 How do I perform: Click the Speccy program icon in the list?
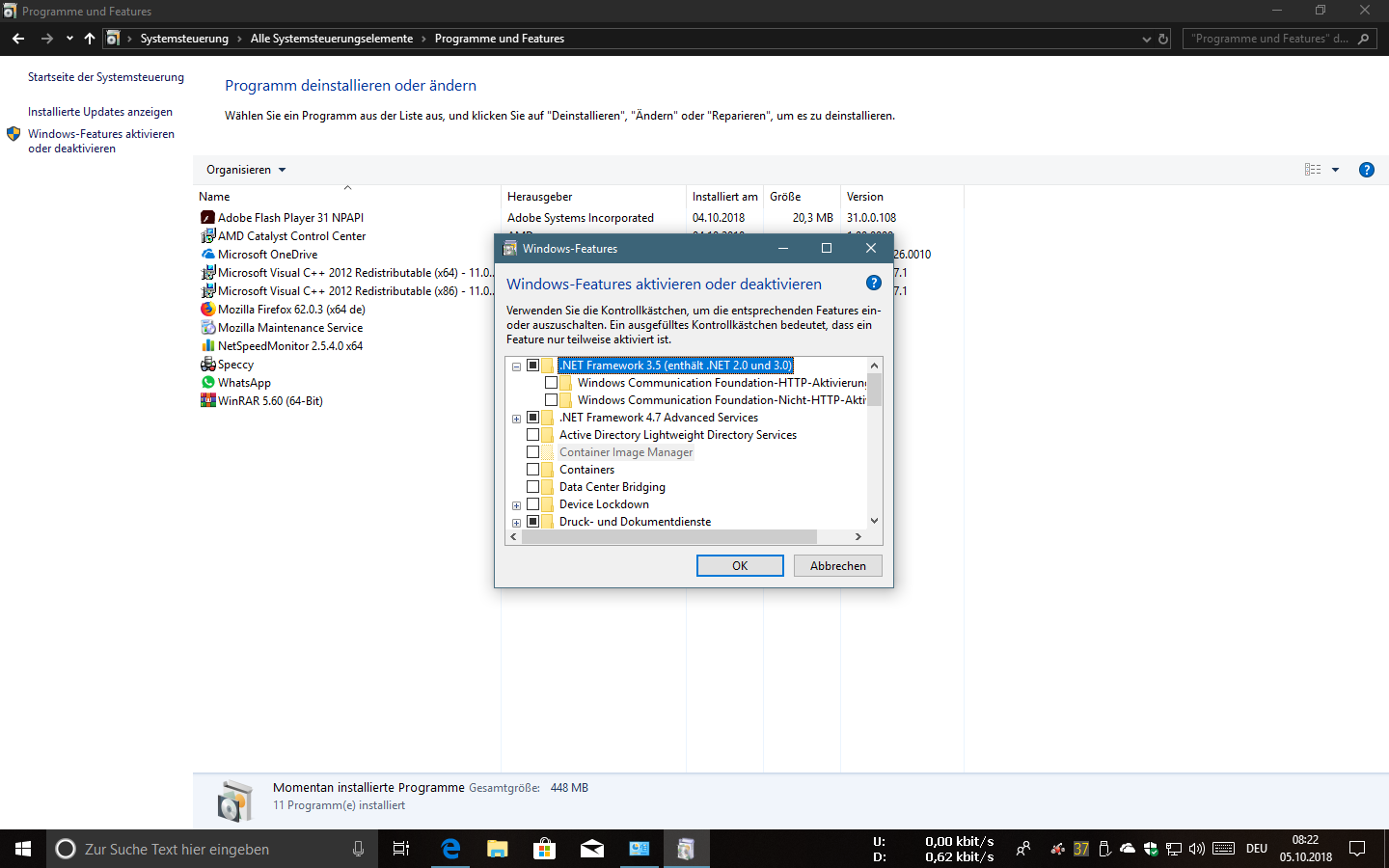click(207, 365)
